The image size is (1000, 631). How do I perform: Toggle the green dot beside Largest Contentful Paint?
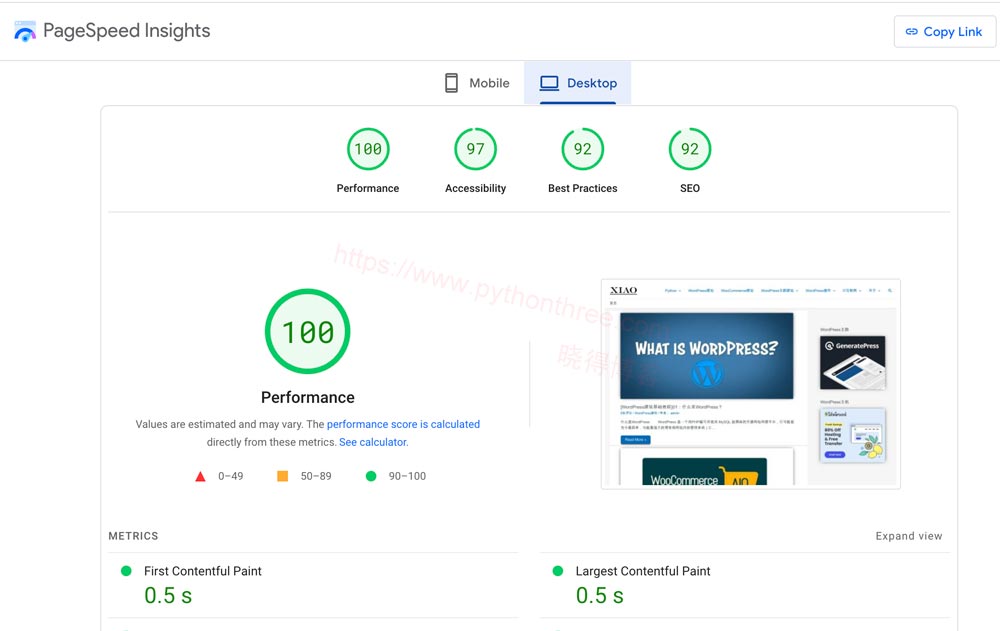pyautogui.click(x=556, y=571)
